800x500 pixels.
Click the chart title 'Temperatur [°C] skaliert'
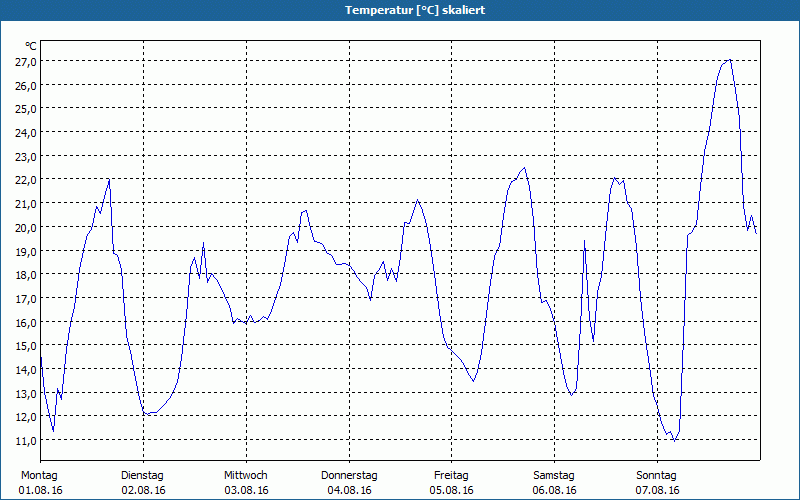(415, 10)
